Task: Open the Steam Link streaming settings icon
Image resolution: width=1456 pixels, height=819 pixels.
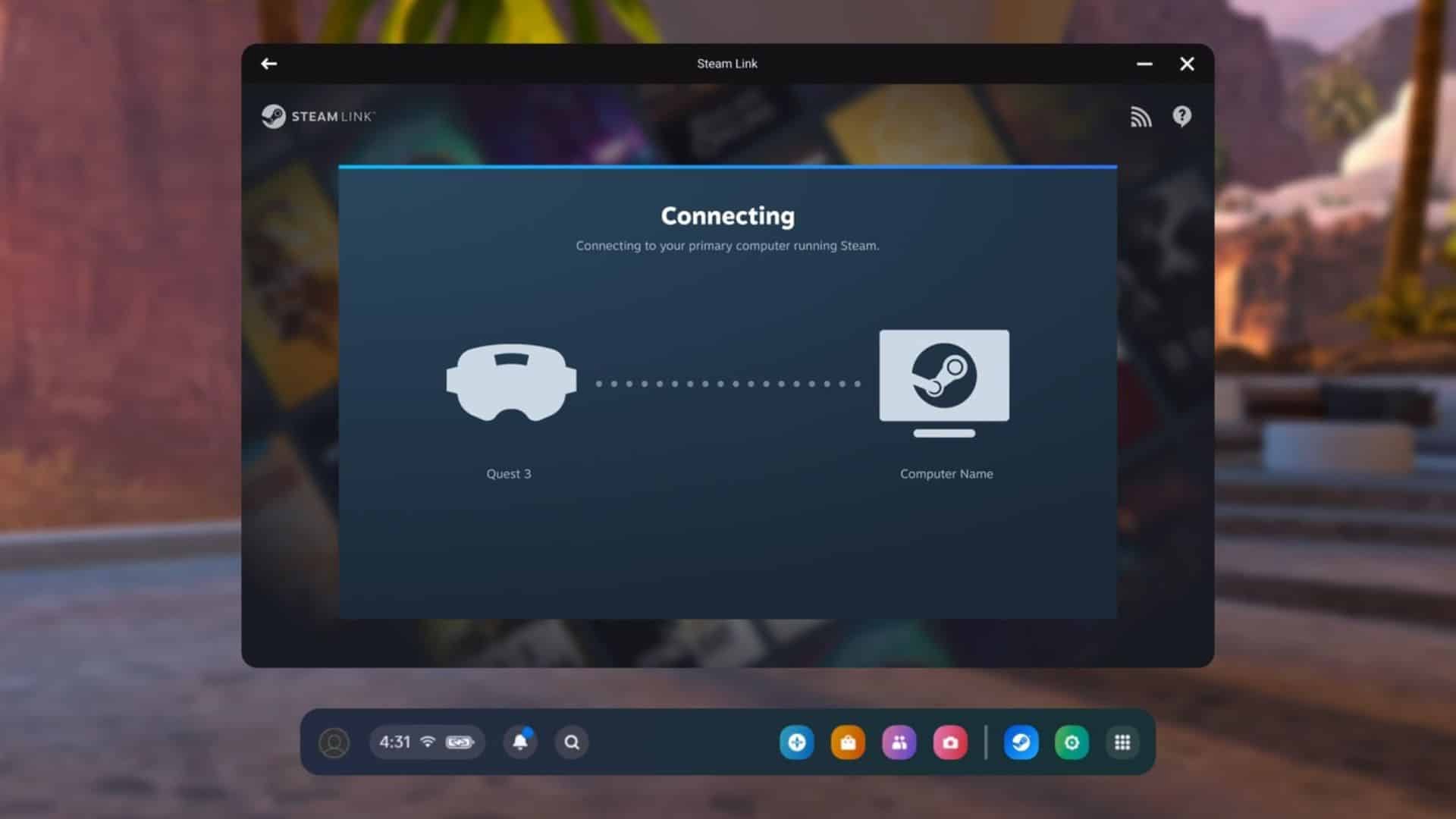Action: coord(1141,117)
